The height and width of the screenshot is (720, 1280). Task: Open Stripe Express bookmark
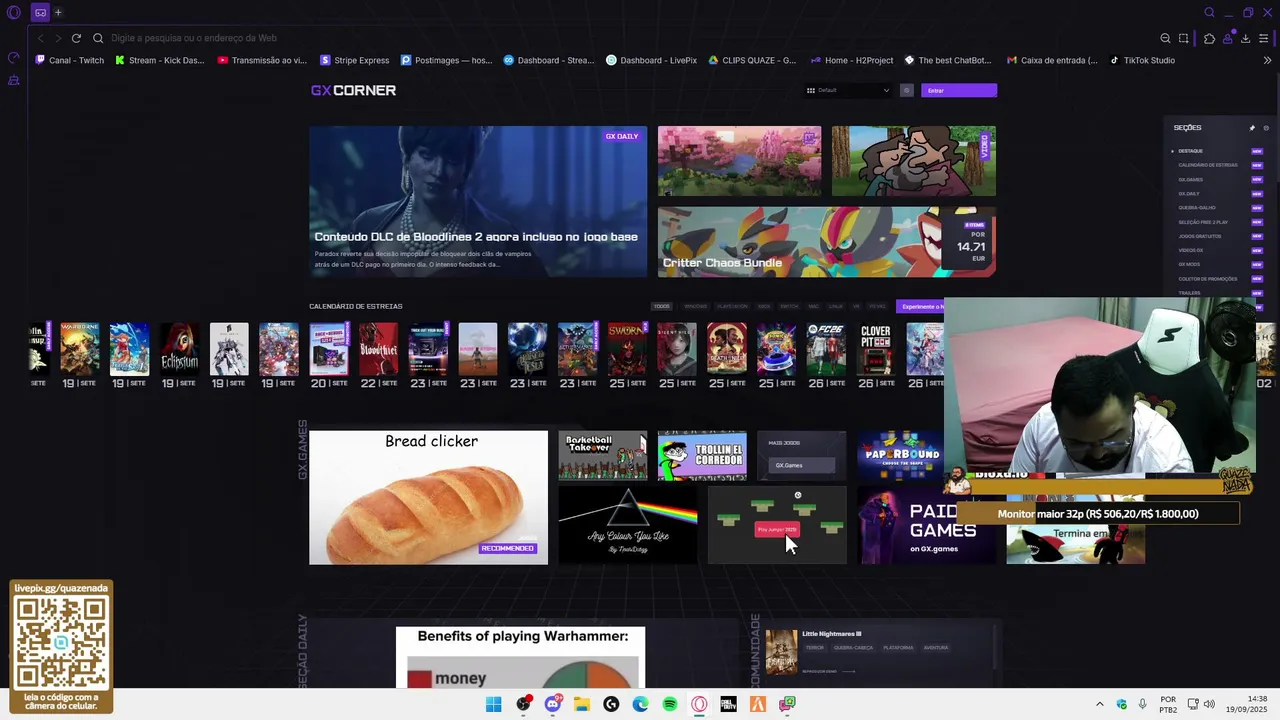[354, 60]
